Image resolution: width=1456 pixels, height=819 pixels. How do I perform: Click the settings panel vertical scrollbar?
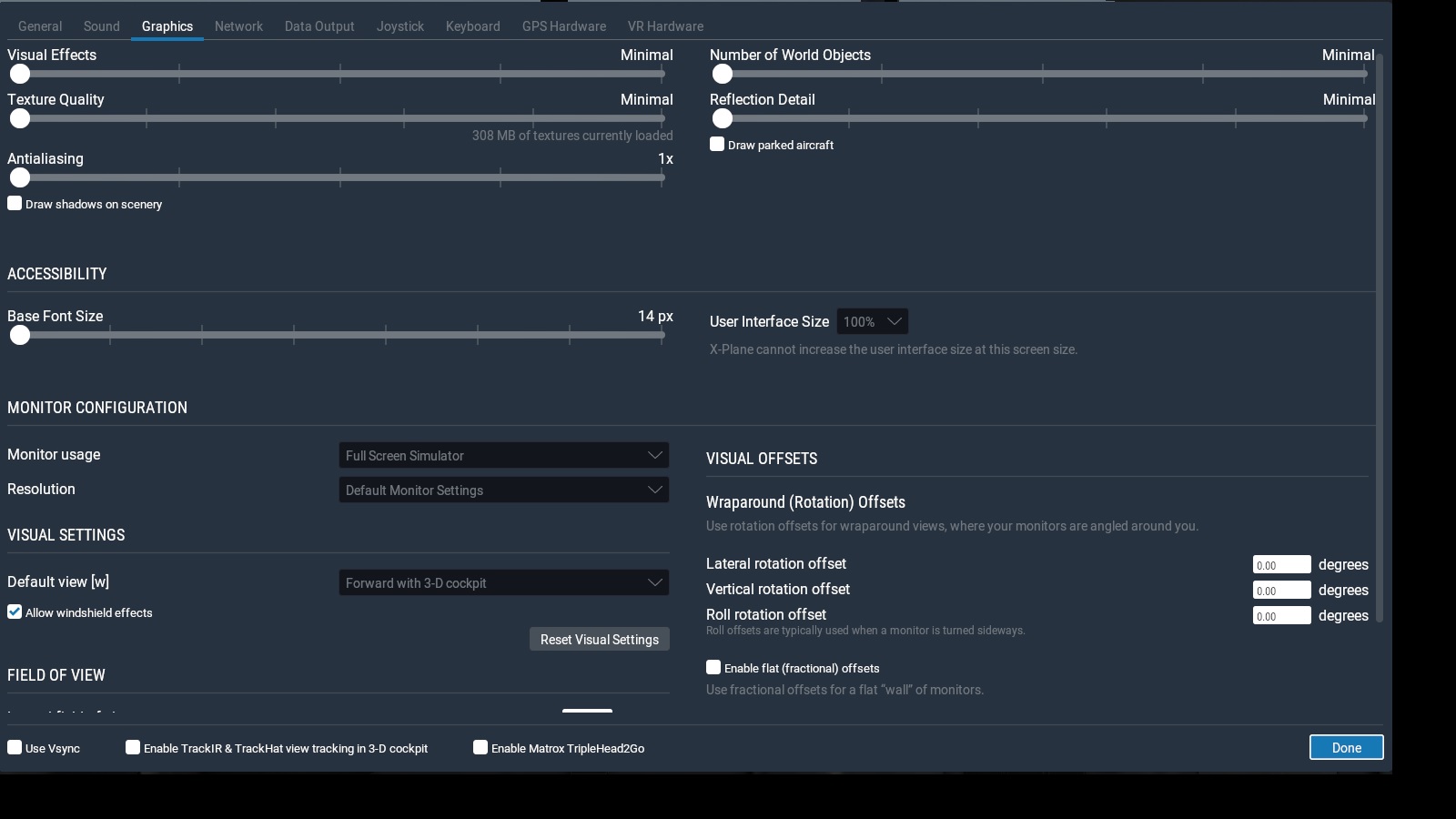pyautogui.click(x=1380, y=337)
